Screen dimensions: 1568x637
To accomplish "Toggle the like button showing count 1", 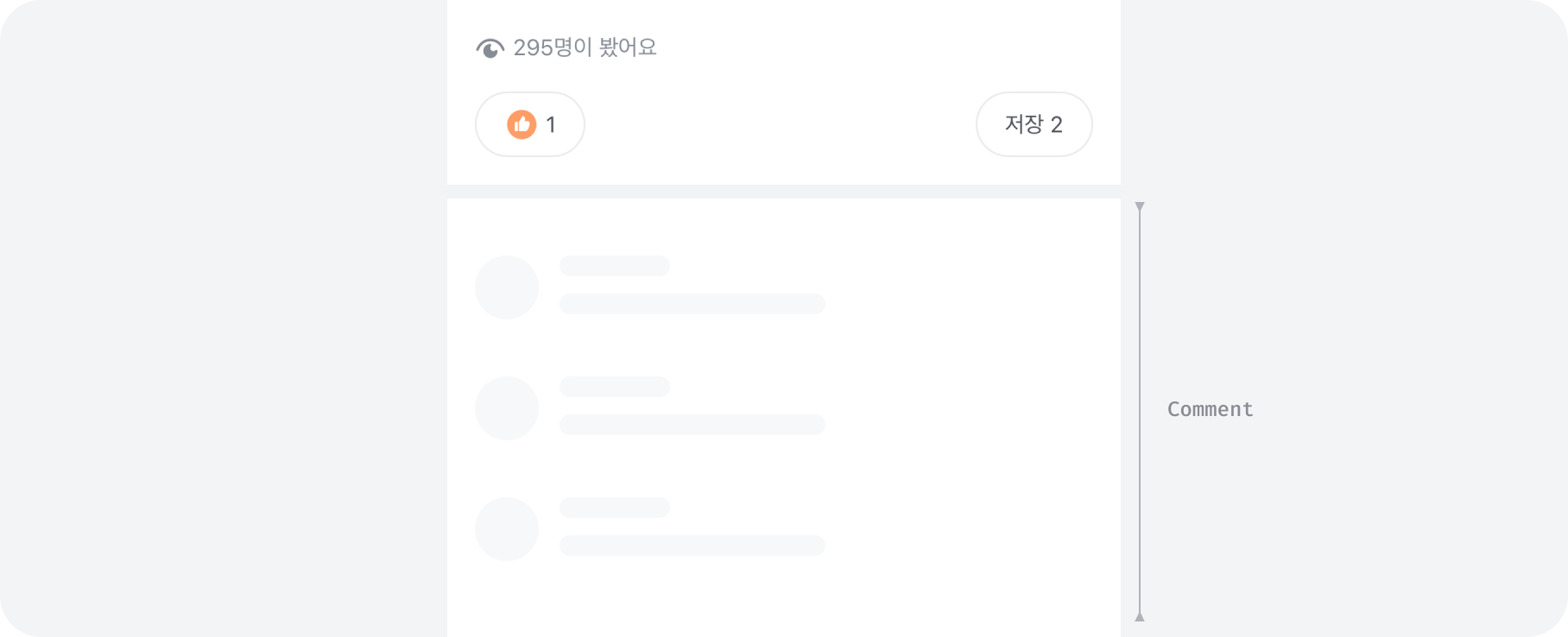I will point(529,124).
